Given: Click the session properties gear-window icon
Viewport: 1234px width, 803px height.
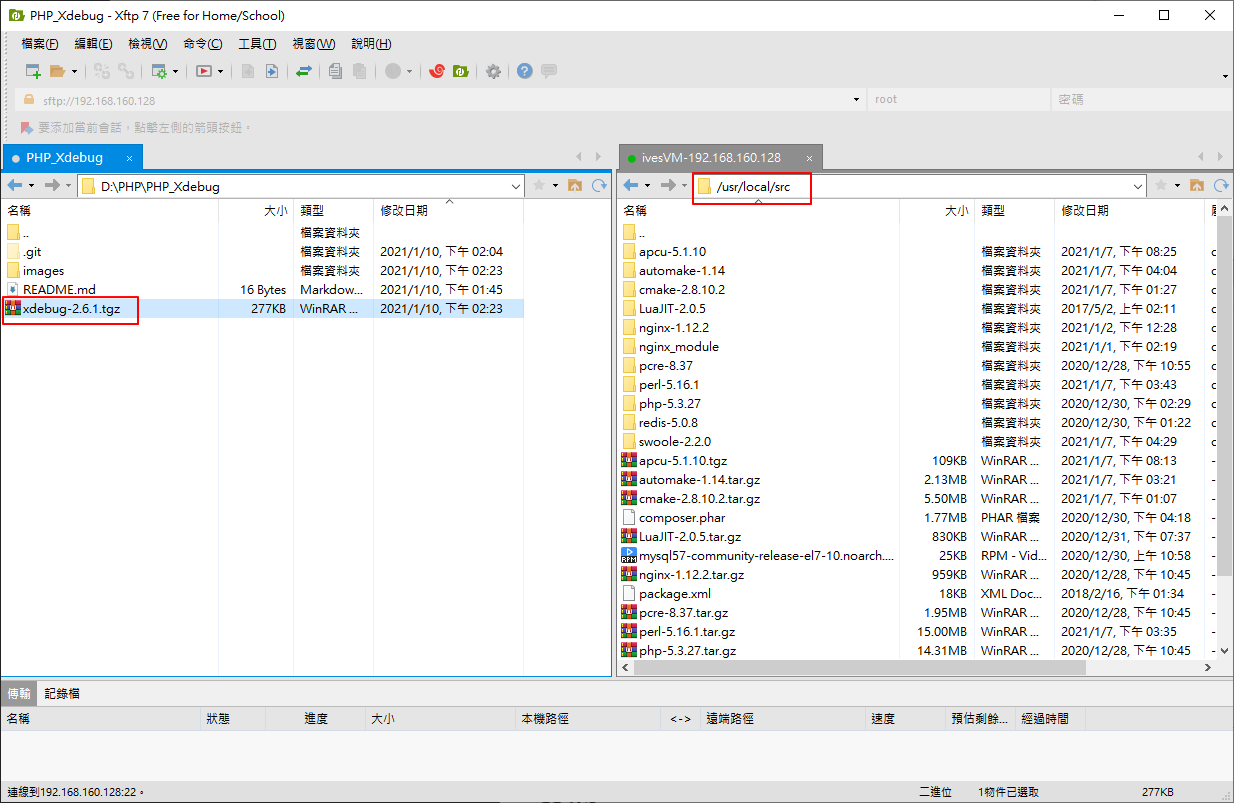Looking at the screenshot, I should coord(158,71).
